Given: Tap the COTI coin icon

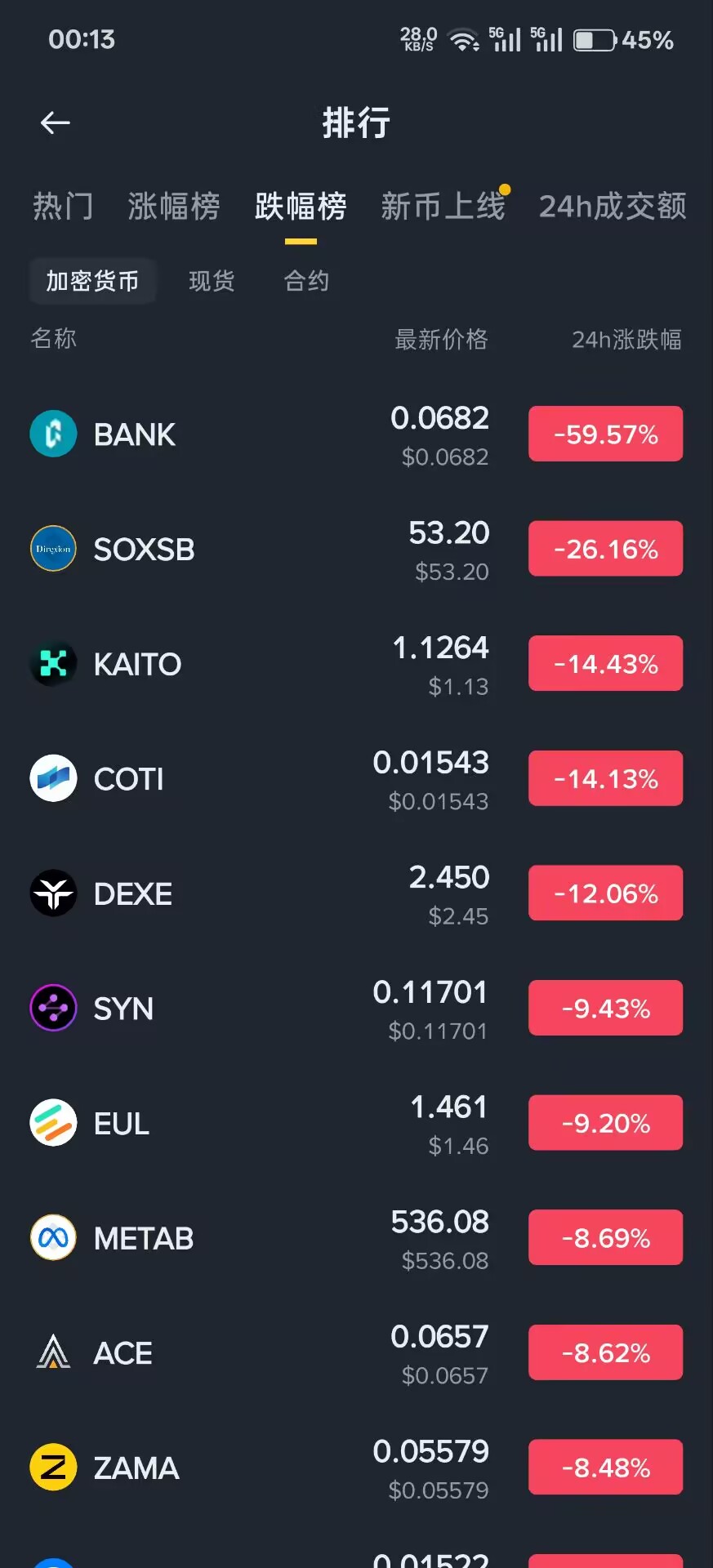Looking at the screenshot, I should pyautogui.click(x=53, y=778).
